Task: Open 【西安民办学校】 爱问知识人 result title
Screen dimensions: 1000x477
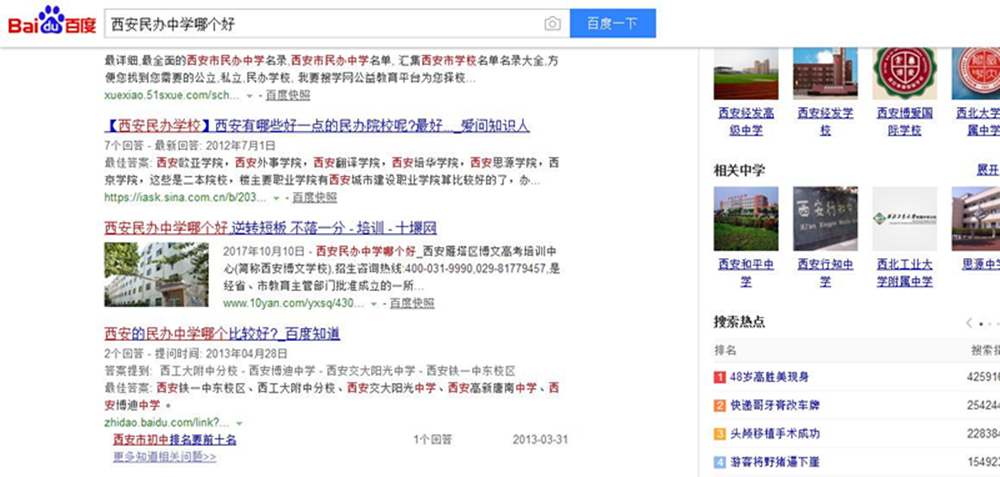Action: pos(317,125)
